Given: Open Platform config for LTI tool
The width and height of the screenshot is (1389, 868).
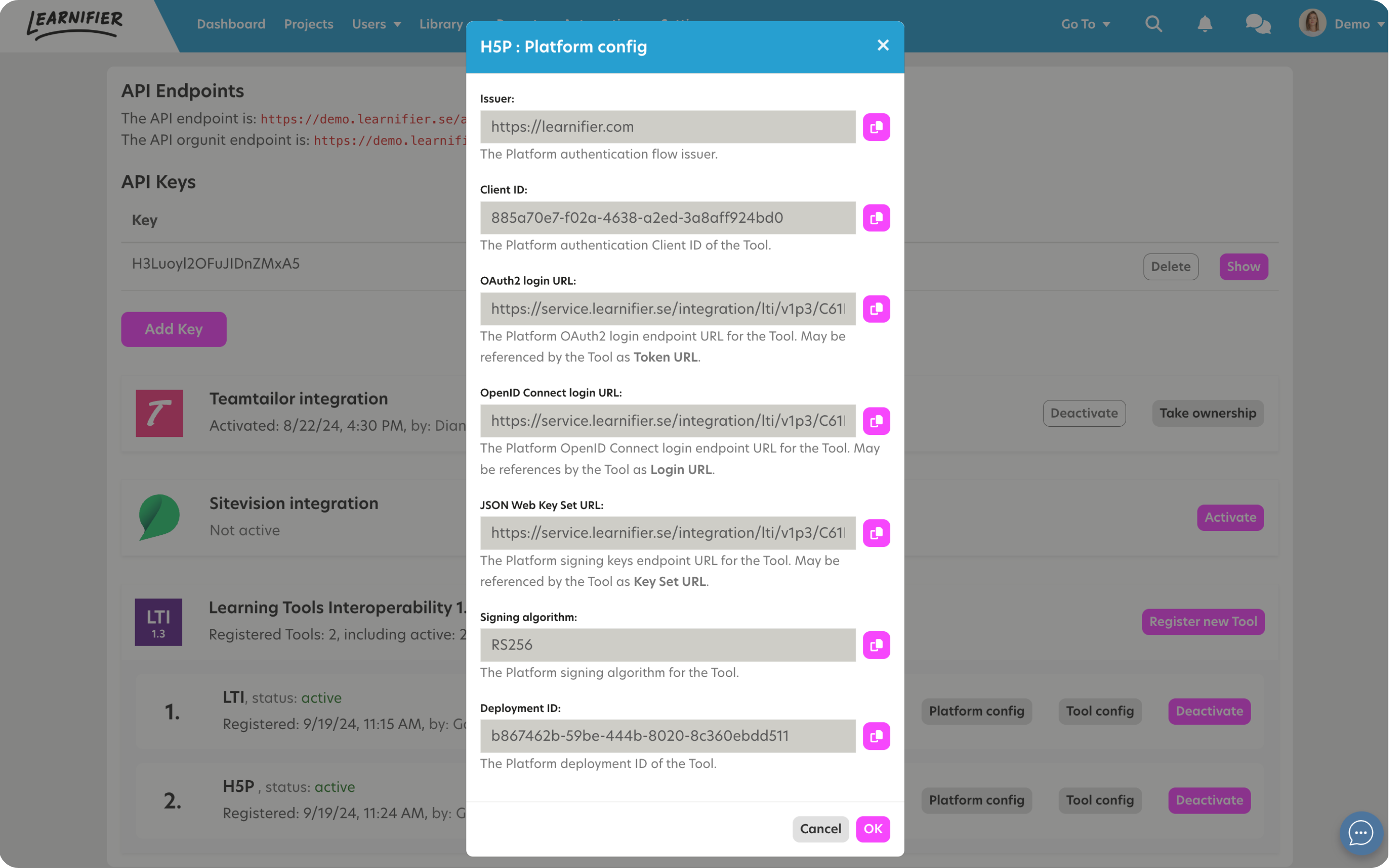Looking at the screenshot, I should 976,712.
